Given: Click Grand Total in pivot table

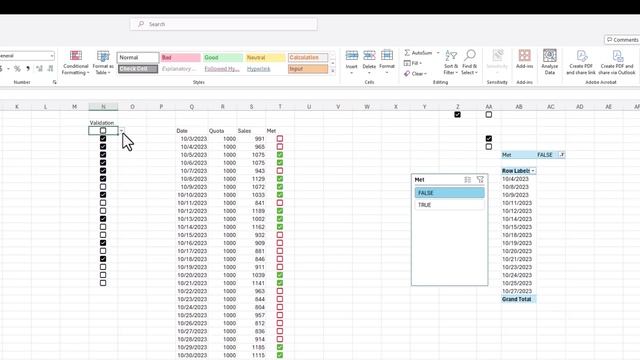Looking at the screenshot, I should [x=517, y=299].
